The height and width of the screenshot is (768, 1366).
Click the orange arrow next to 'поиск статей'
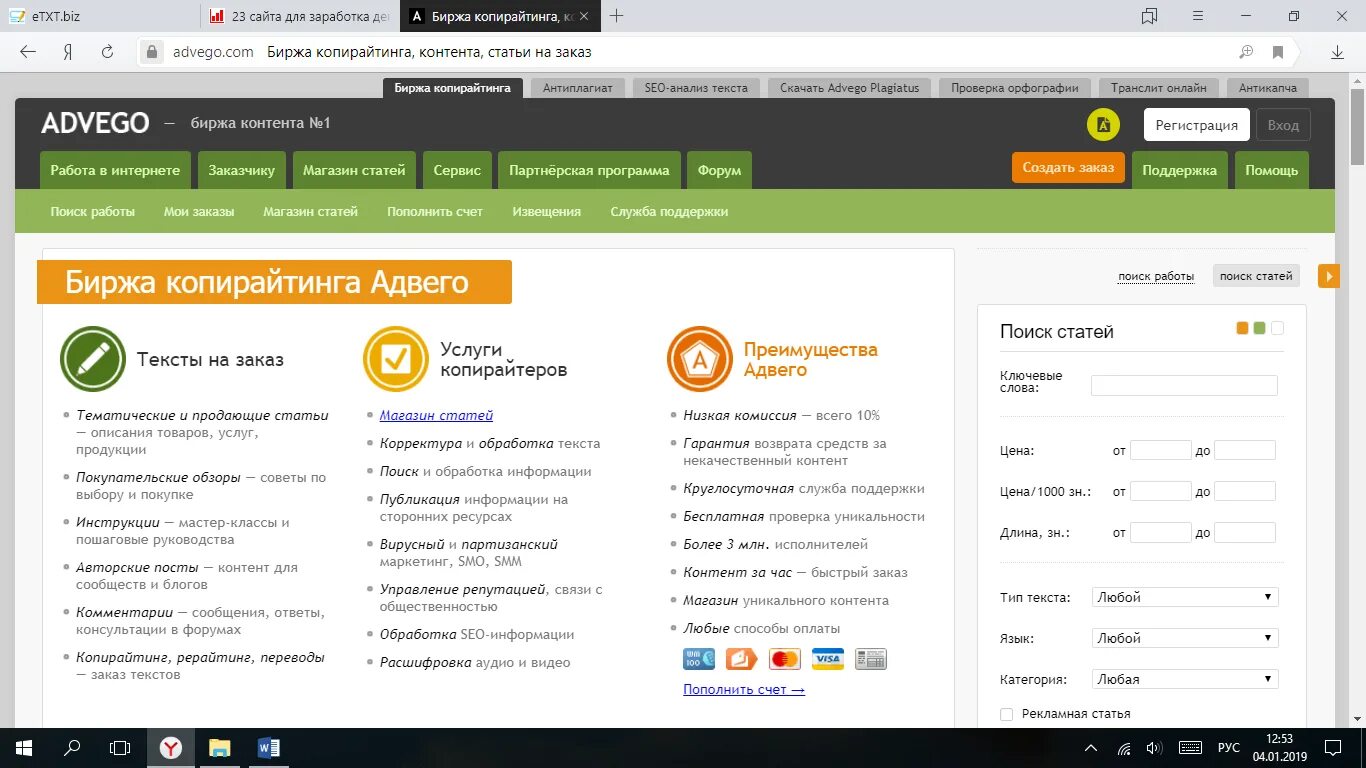pyautogui.click(x=1329, y=276)
